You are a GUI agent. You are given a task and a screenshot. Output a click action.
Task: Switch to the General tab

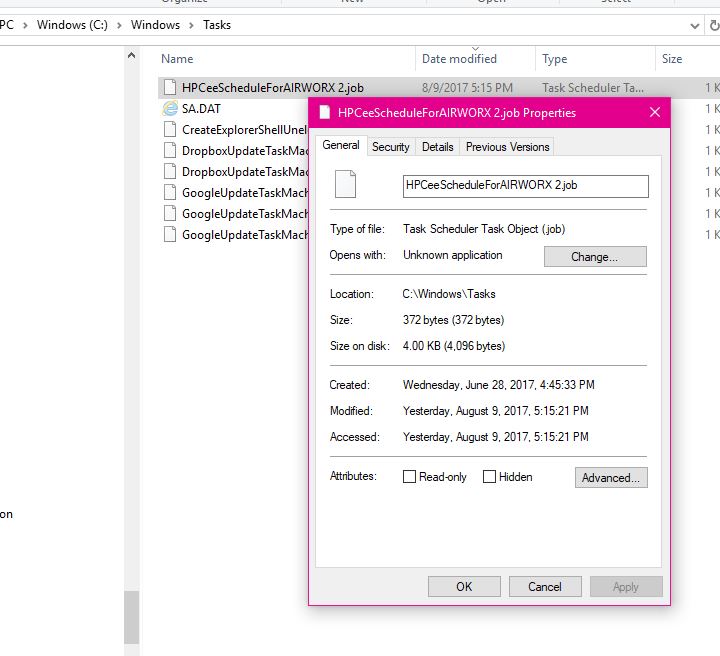tap(341, 145)
